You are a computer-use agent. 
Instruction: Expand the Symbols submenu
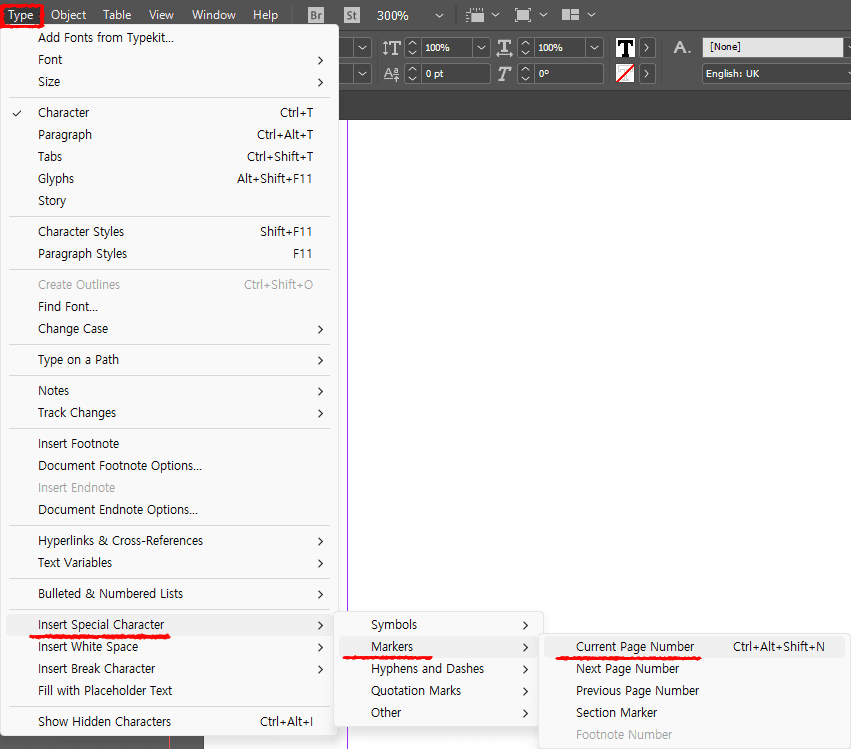click(394, 624)
